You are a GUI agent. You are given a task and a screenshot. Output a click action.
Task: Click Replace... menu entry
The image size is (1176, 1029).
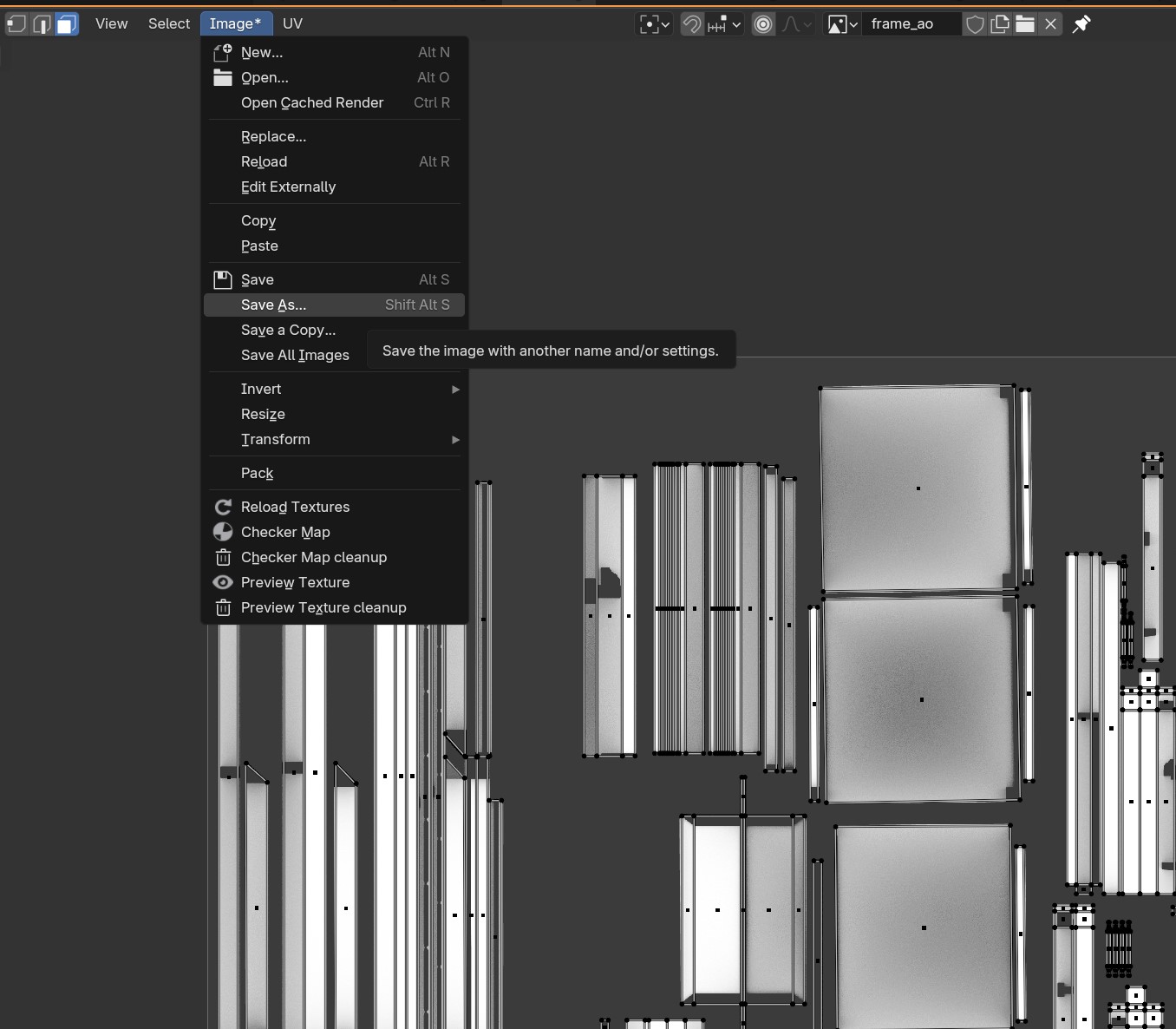(334, 136)
